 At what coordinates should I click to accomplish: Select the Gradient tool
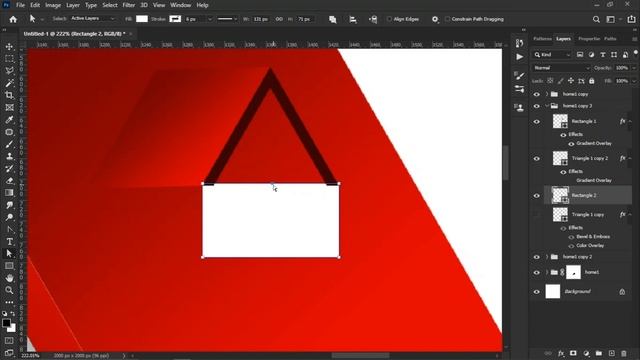[x=9, y=193]
